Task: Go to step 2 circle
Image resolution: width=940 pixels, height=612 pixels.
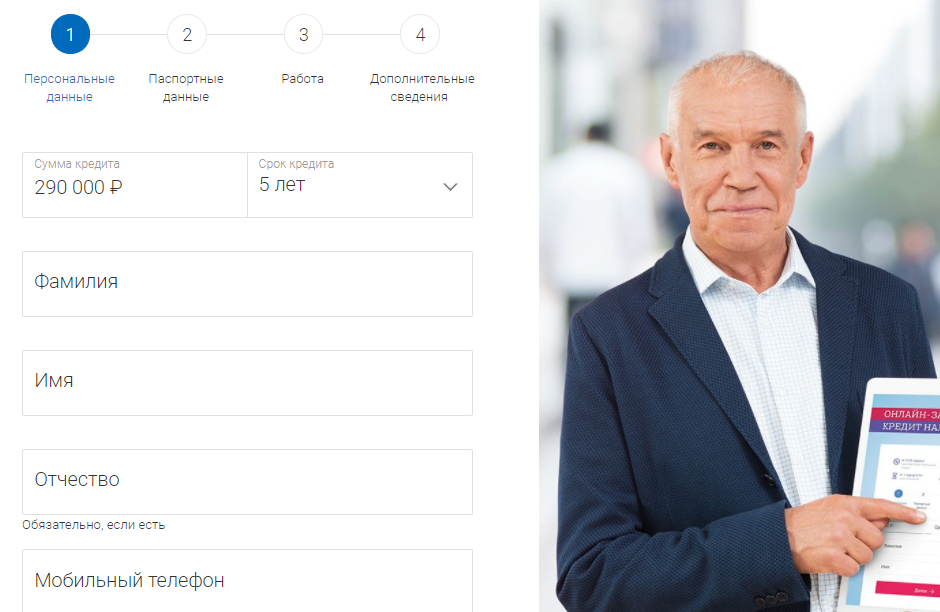Action: (187, 34)
